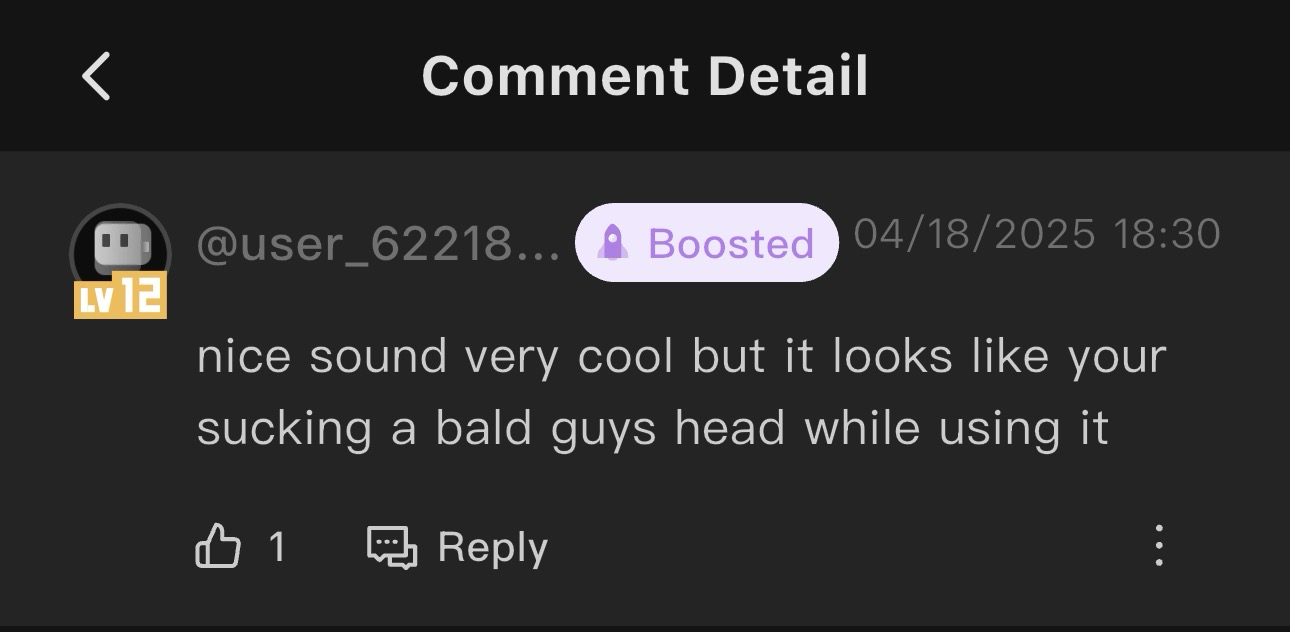Tap the speech bubble reply icon

click(x=392, y=547)
